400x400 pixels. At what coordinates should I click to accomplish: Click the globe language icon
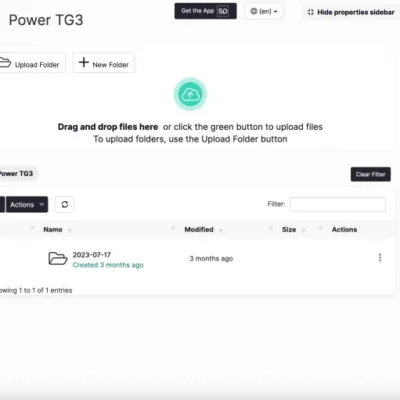254,11
